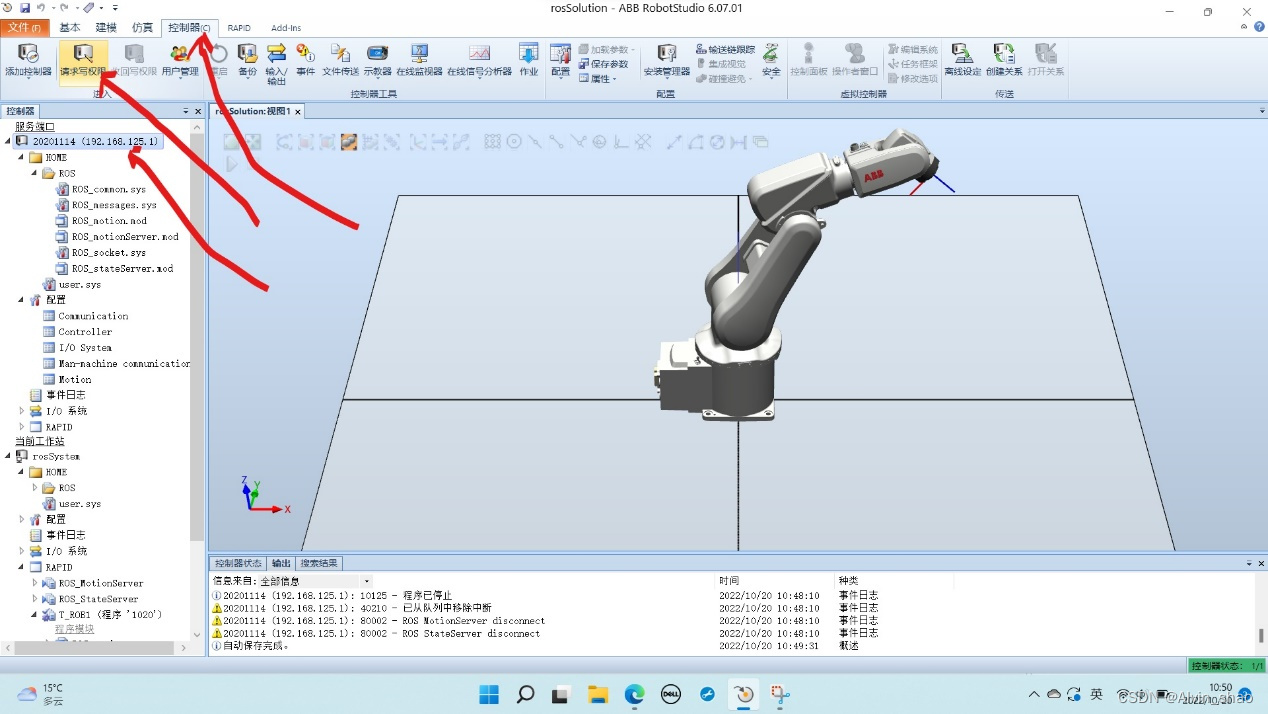This screenshot has height=714, width=1268.
Task: Open 文件传送 (File Transfer) tool
Action: [x=341, y=60]
